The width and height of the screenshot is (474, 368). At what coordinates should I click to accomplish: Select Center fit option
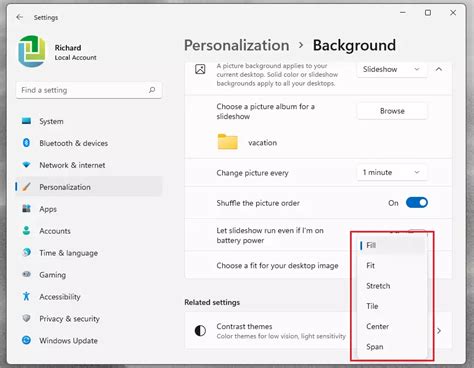392,326
